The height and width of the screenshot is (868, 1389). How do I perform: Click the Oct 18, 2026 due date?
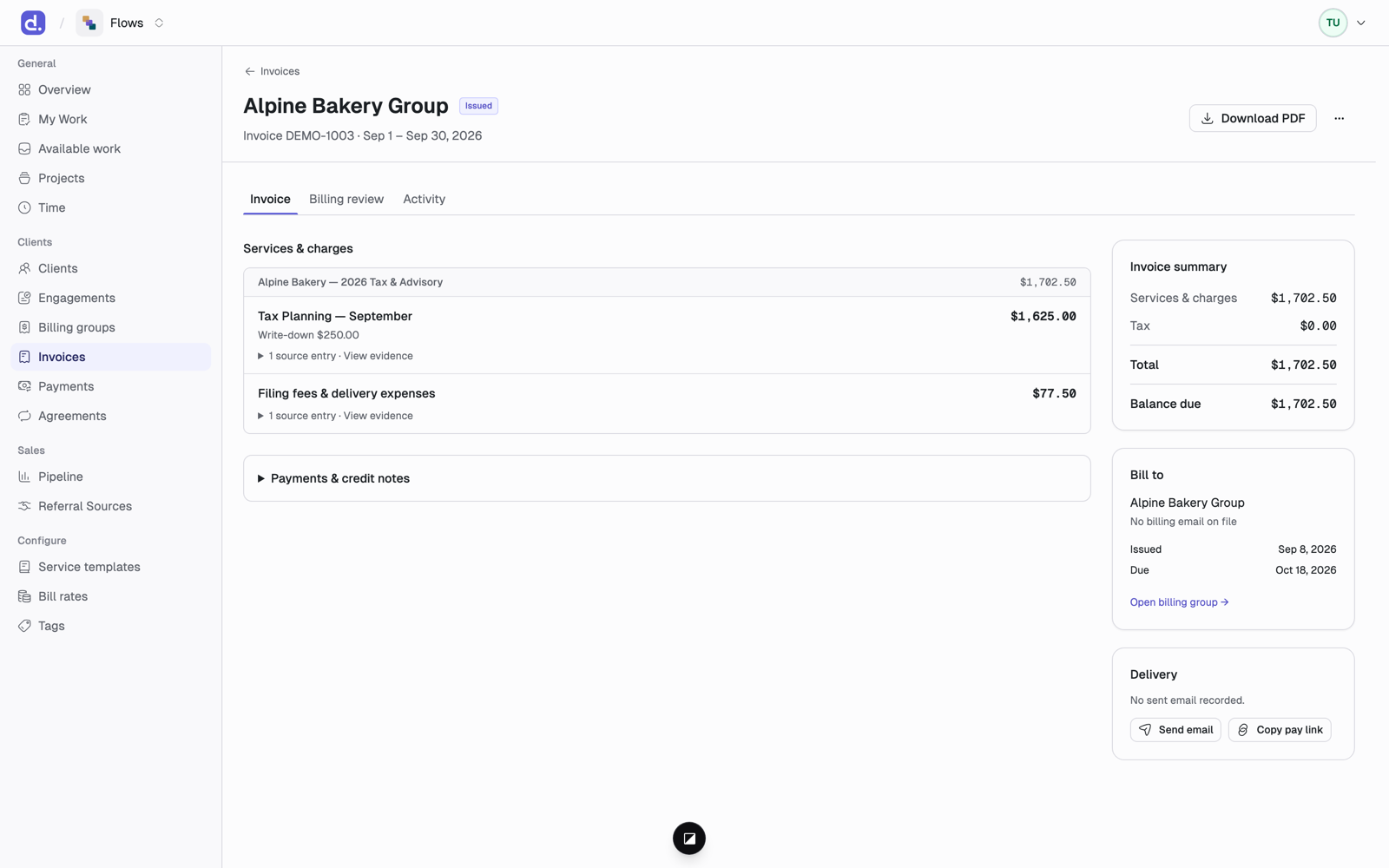click(x=1306, y=570)
